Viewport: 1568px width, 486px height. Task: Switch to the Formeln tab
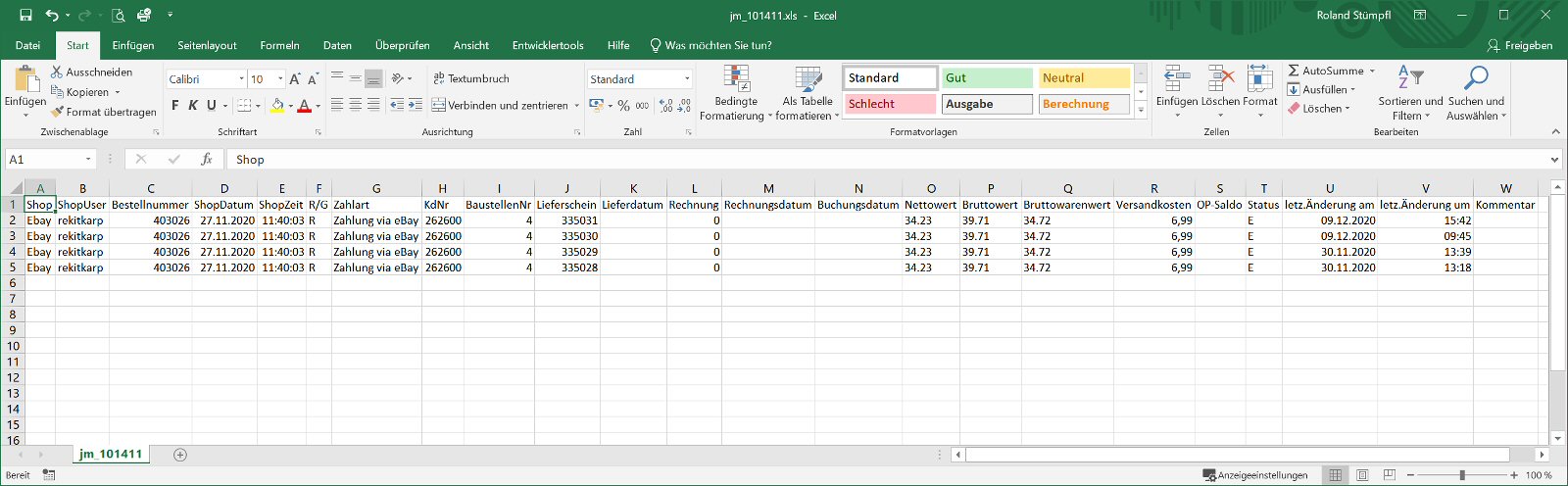click(279, 45)
